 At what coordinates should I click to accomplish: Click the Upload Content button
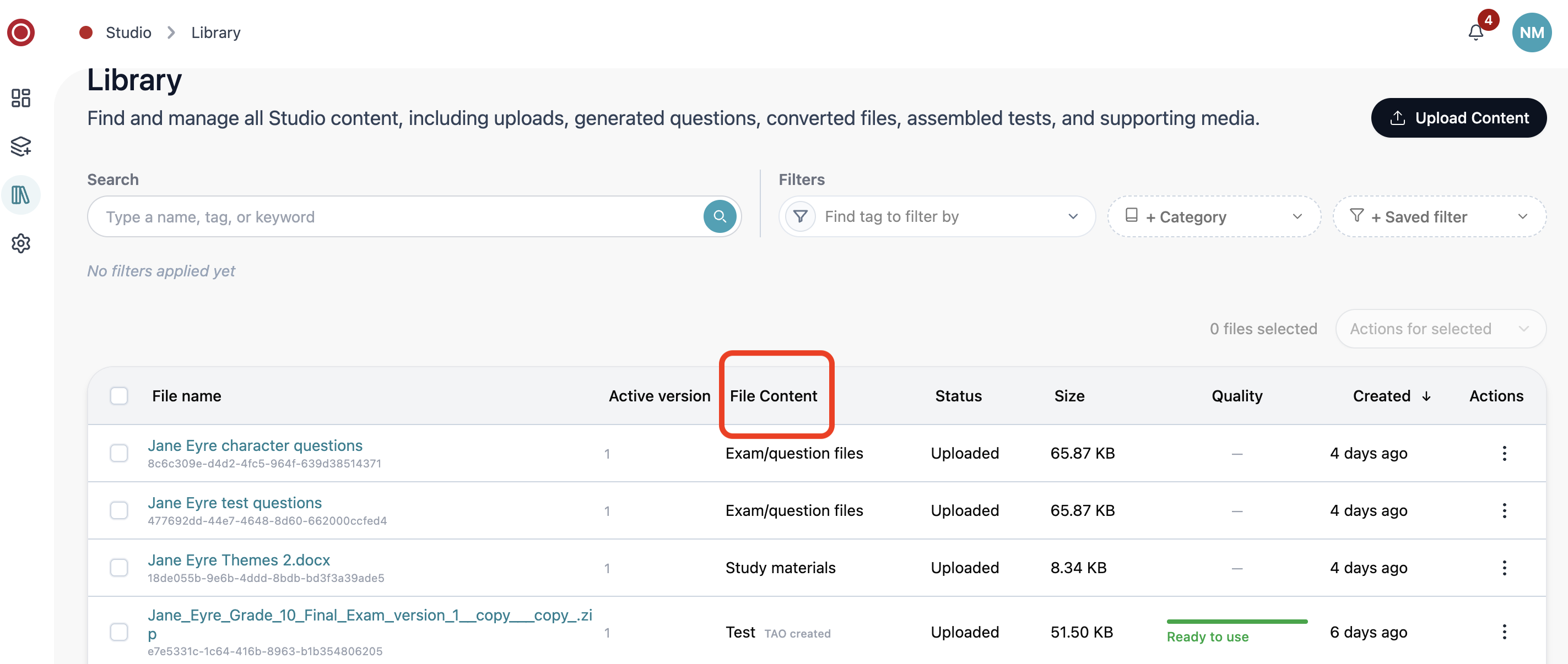click(x=1458, y=118)
